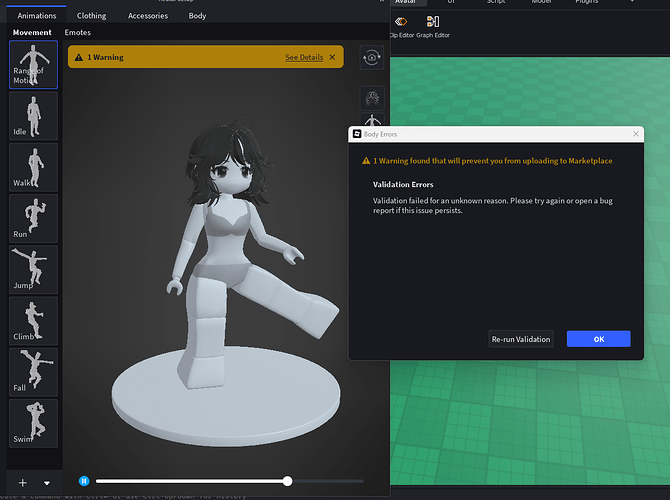Select the Run animation preview
The image size is (670, 500).
point(33,218)
